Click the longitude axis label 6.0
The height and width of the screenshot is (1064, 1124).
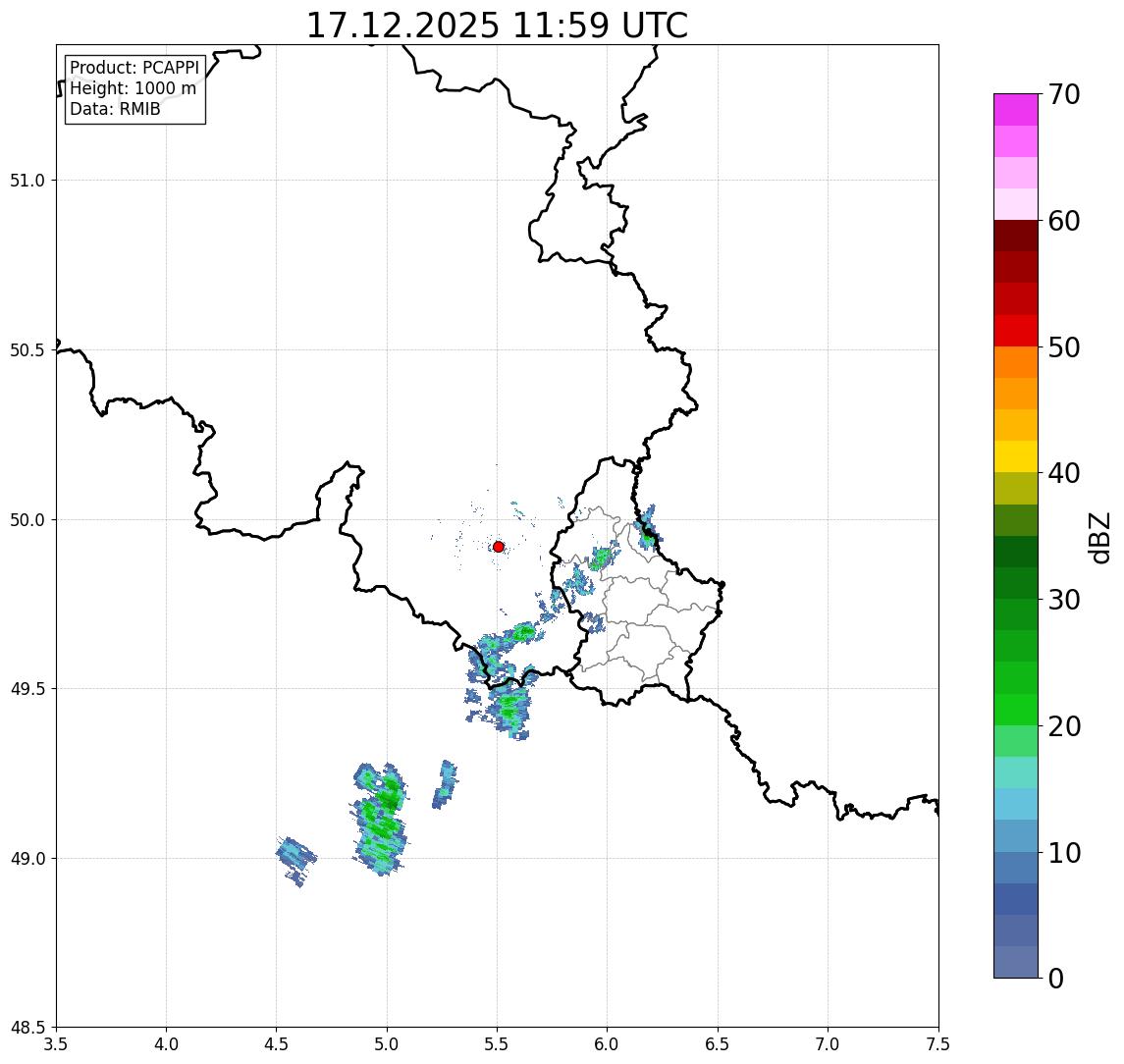(608, 1044)
